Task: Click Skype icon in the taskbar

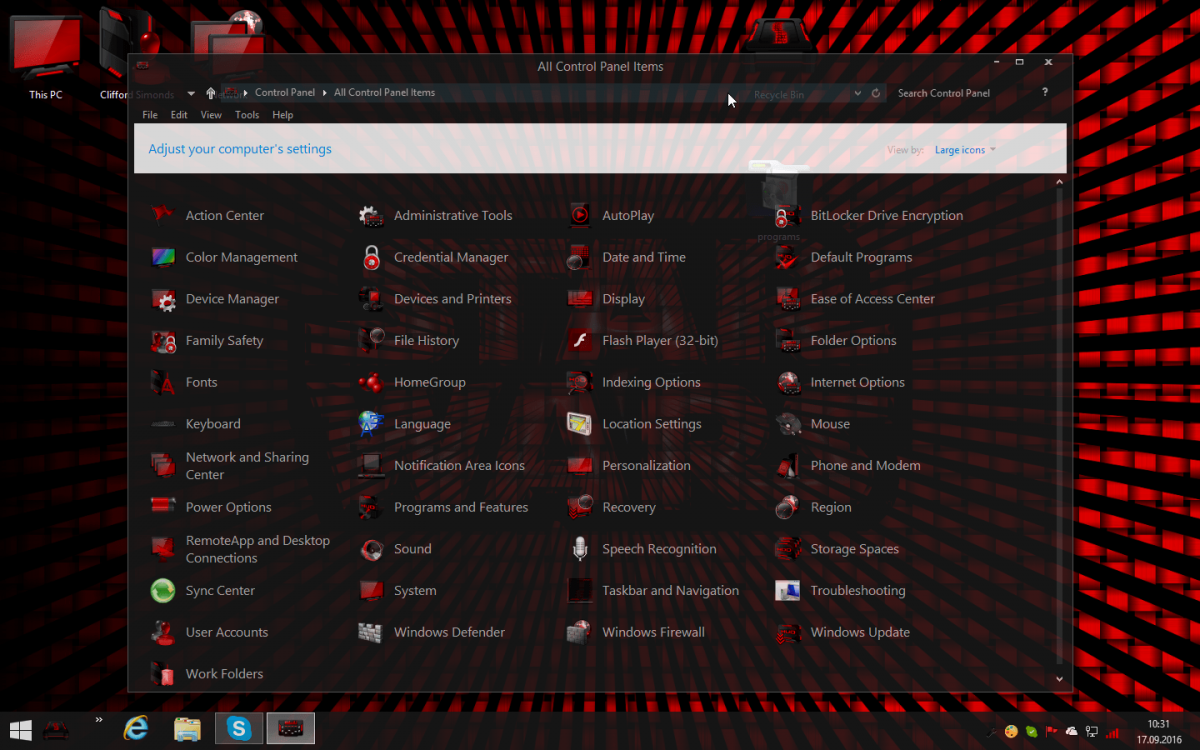Action: coord(239,728)
